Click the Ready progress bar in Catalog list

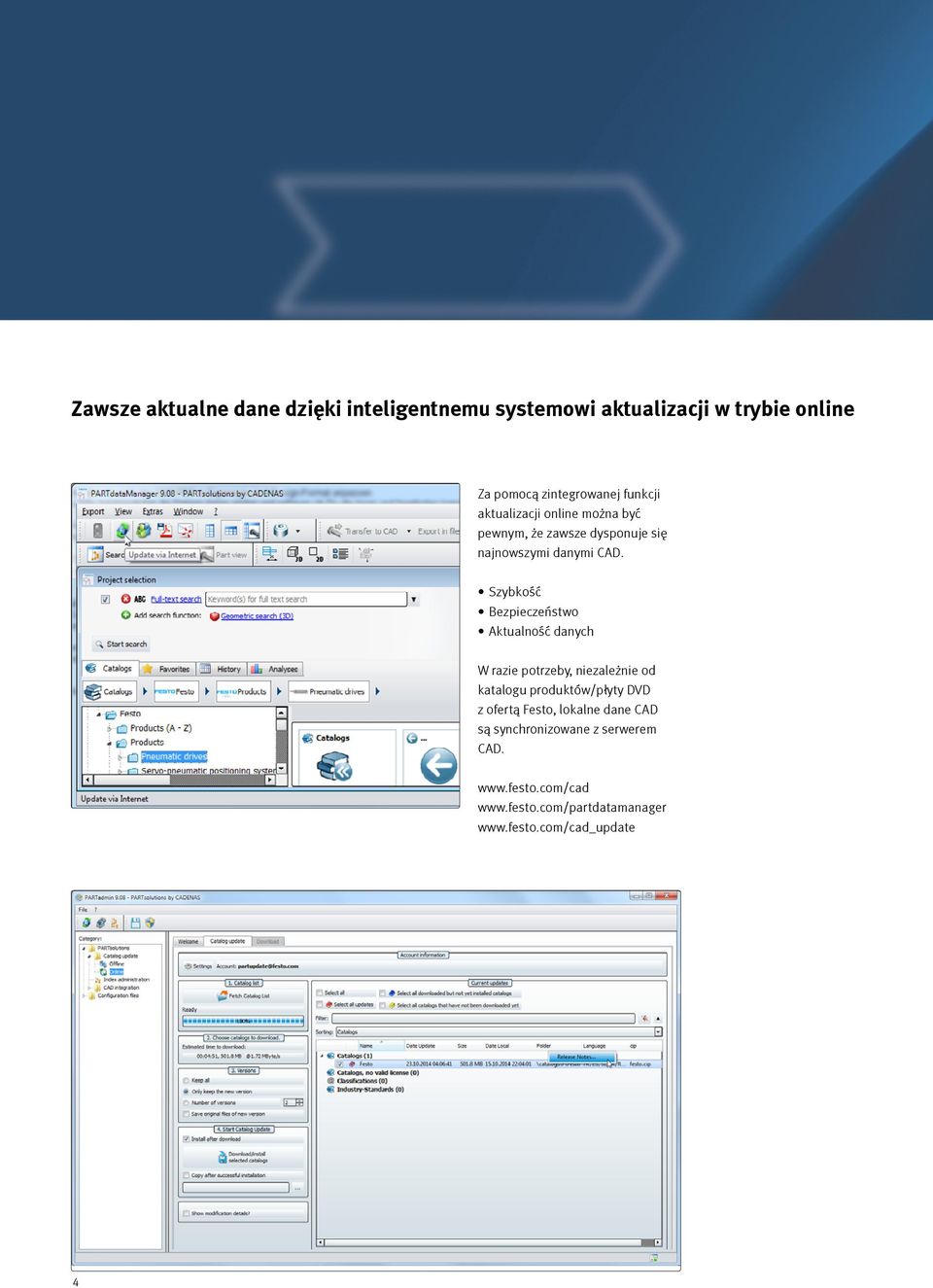243,1021
